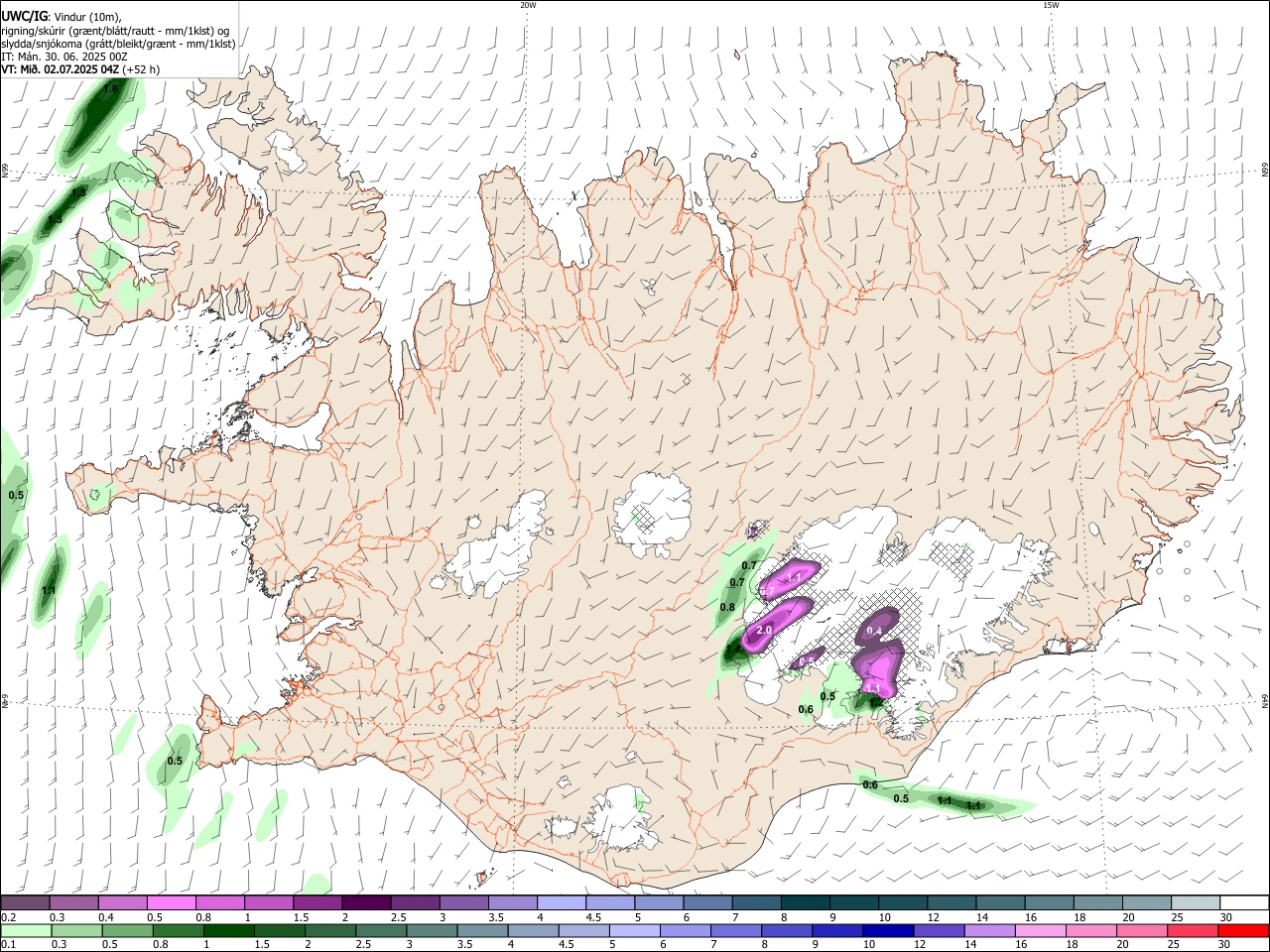This screenshot has width=1270, height=952.
Task: Click the pale grey snow swatch at 25
Action: click(x=1195, y=902)
